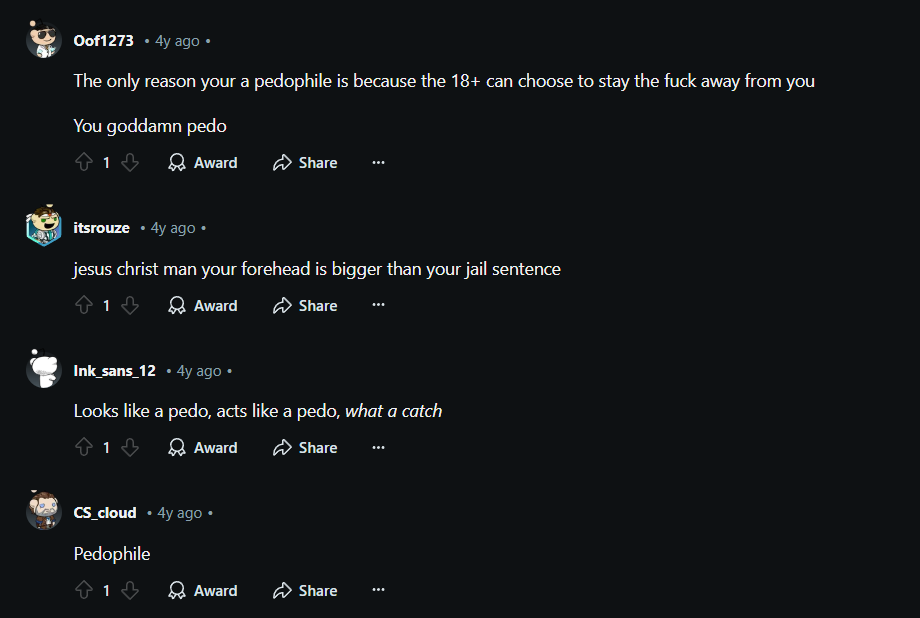Downvote the comment by Oof1273
920x618 pixels.
130,162
